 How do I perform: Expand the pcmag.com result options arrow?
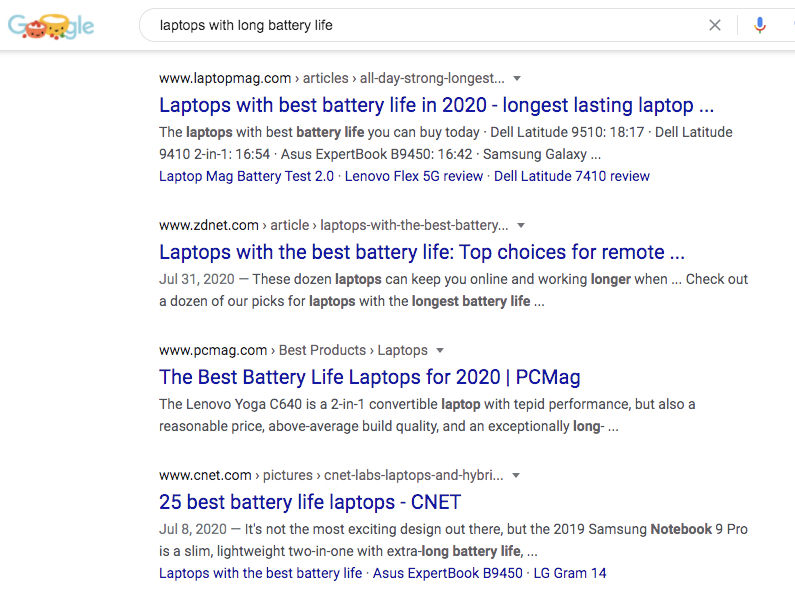(440, 351)
